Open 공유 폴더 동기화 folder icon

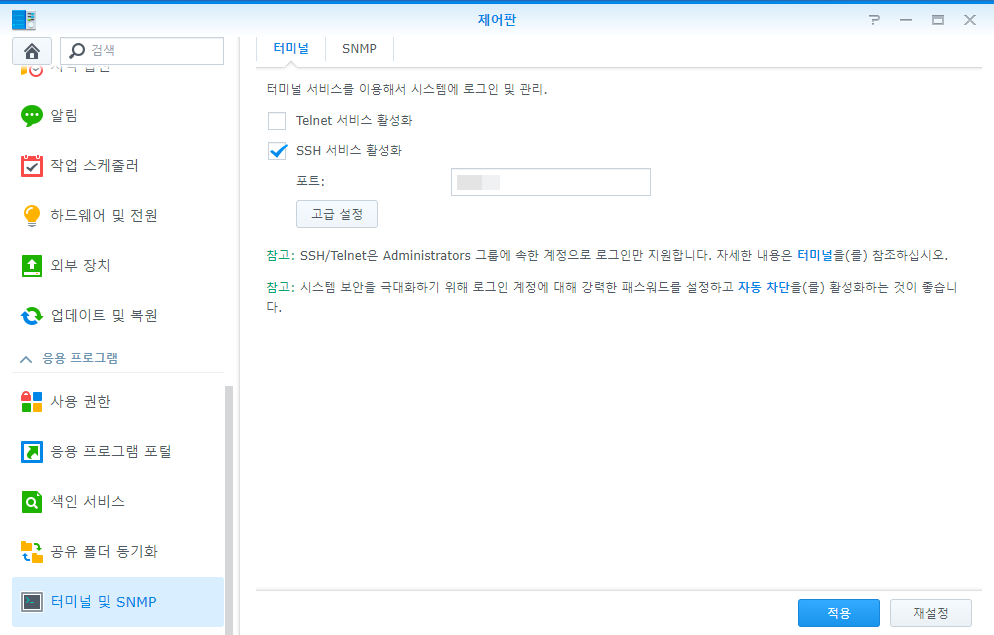[32, 552]
